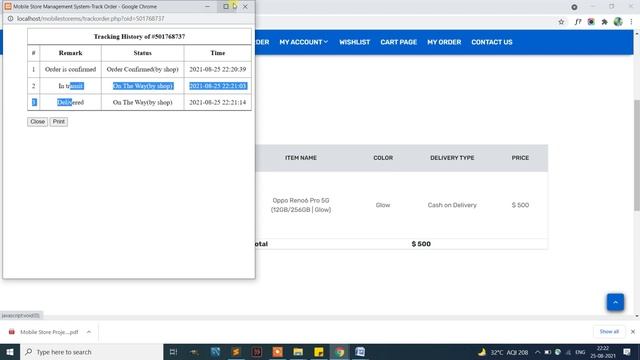
Task: Click the 'In transit' remark cell
Action: pos(70,86)
